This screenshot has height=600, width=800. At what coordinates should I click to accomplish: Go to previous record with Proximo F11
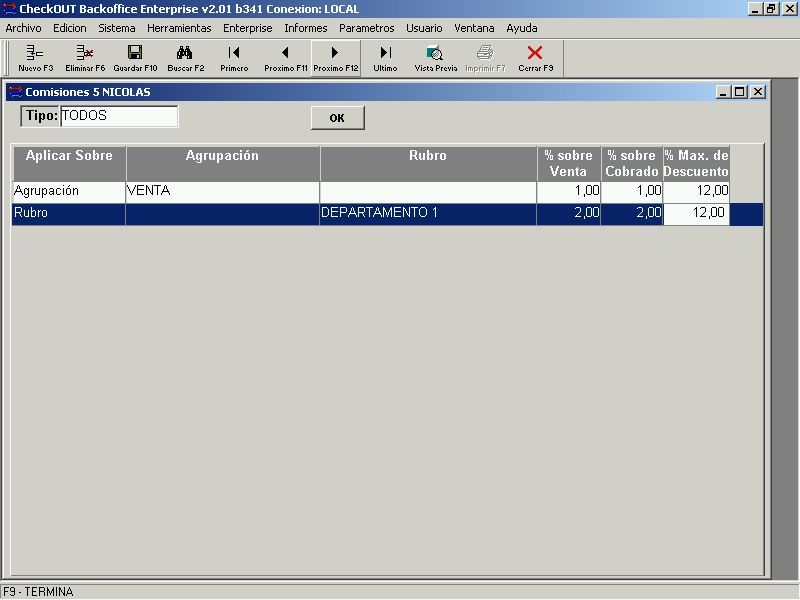286,58
